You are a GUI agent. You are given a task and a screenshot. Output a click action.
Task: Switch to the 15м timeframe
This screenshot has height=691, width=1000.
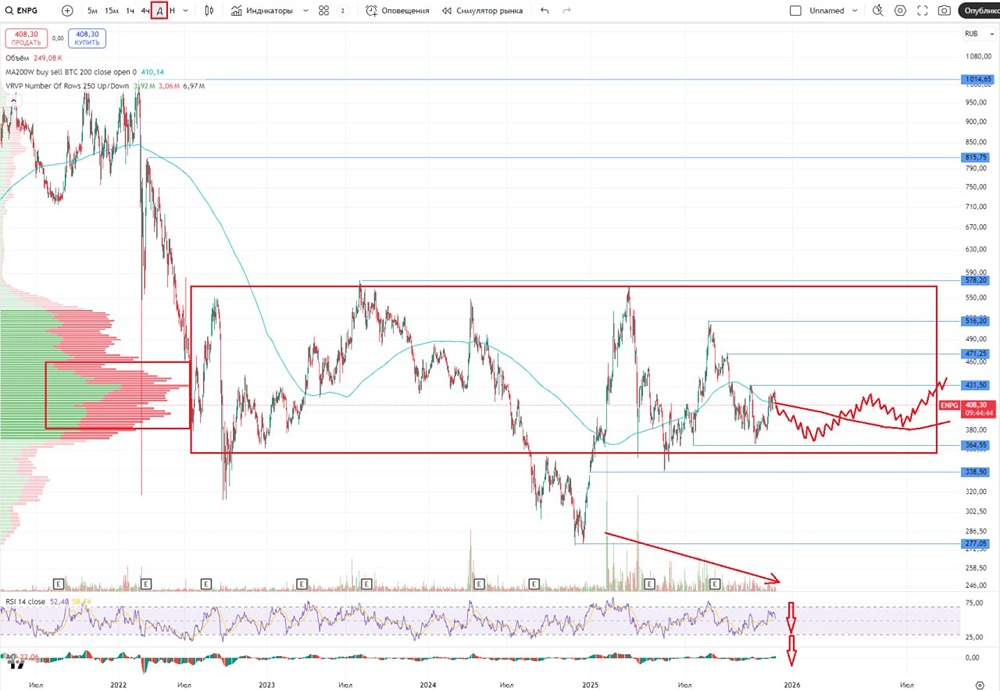pos(112,10)
